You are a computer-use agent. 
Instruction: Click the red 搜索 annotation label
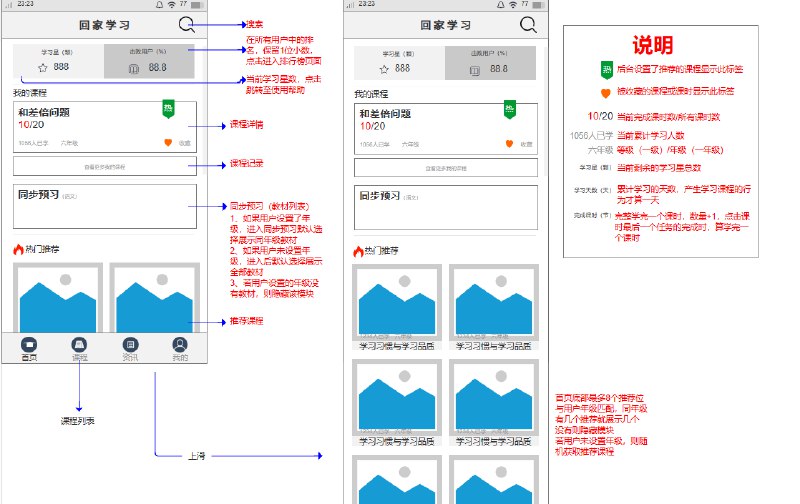tap(255, 24)
